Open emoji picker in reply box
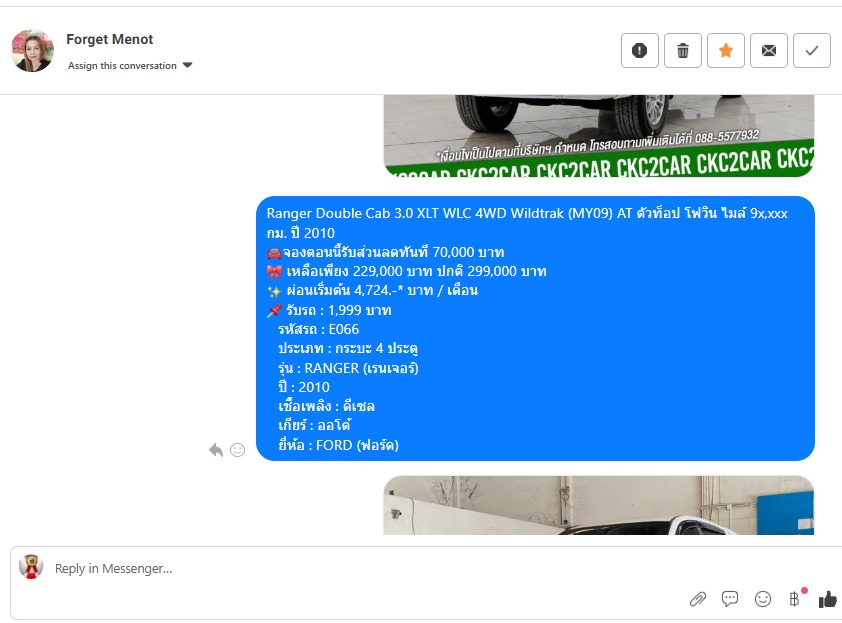Image resolution: width=842 pixels, height=623 pixels. pos(763,598)
